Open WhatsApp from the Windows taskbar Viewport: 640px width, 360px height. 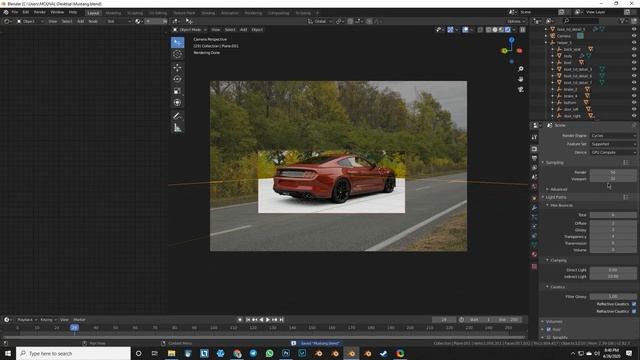pyautogui.click(x=269, y=353)
